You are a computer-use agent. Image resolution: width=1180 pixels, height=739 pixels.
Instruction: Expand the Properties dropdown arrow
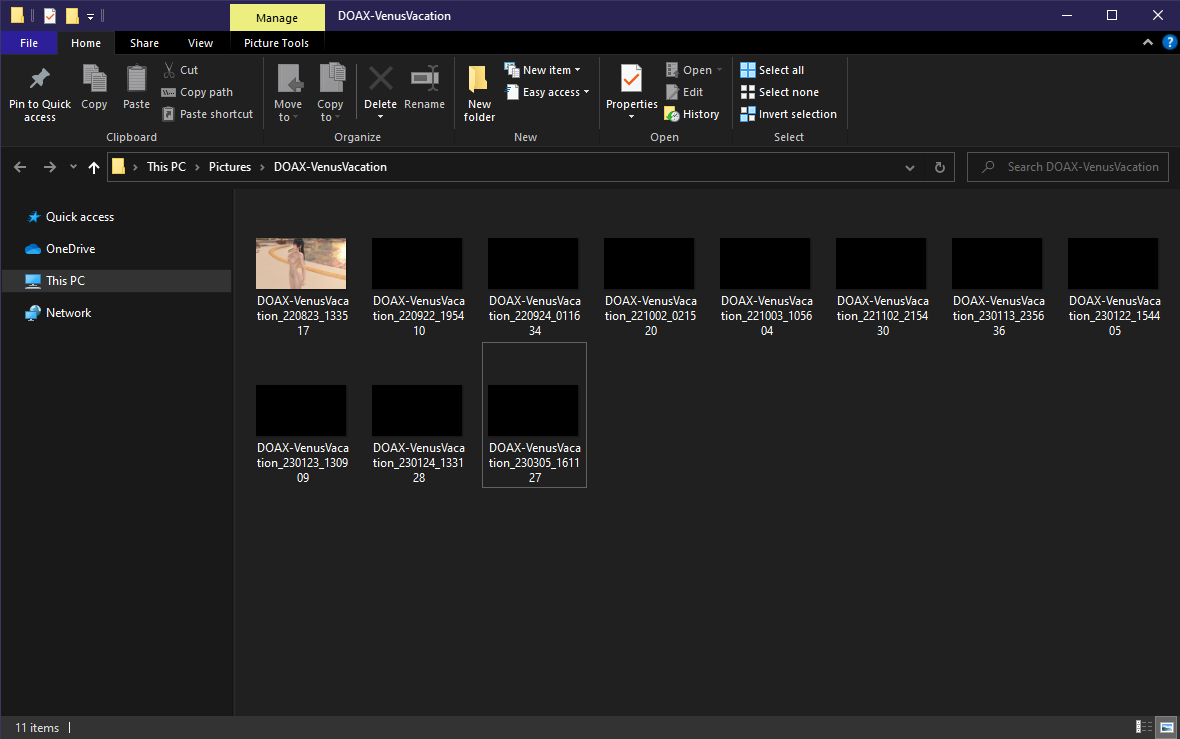(x=631, y=117)
